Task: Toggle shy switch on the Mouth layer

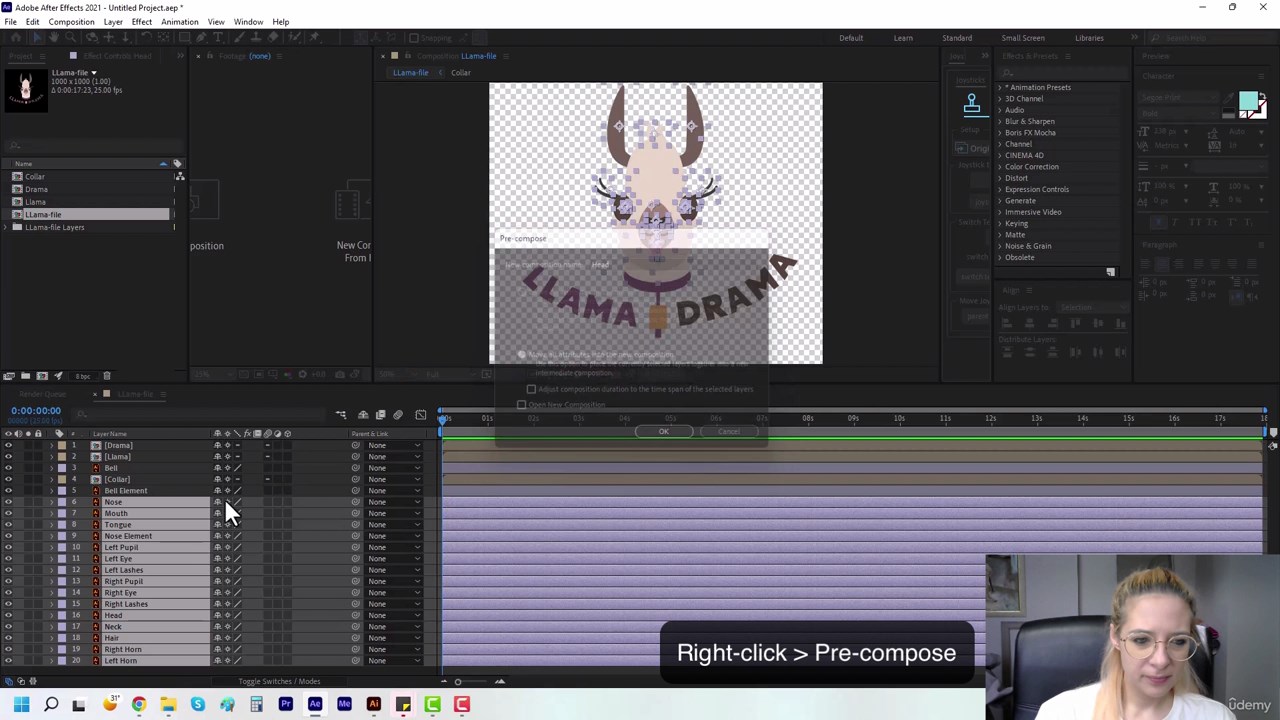Action: (217, 513)
